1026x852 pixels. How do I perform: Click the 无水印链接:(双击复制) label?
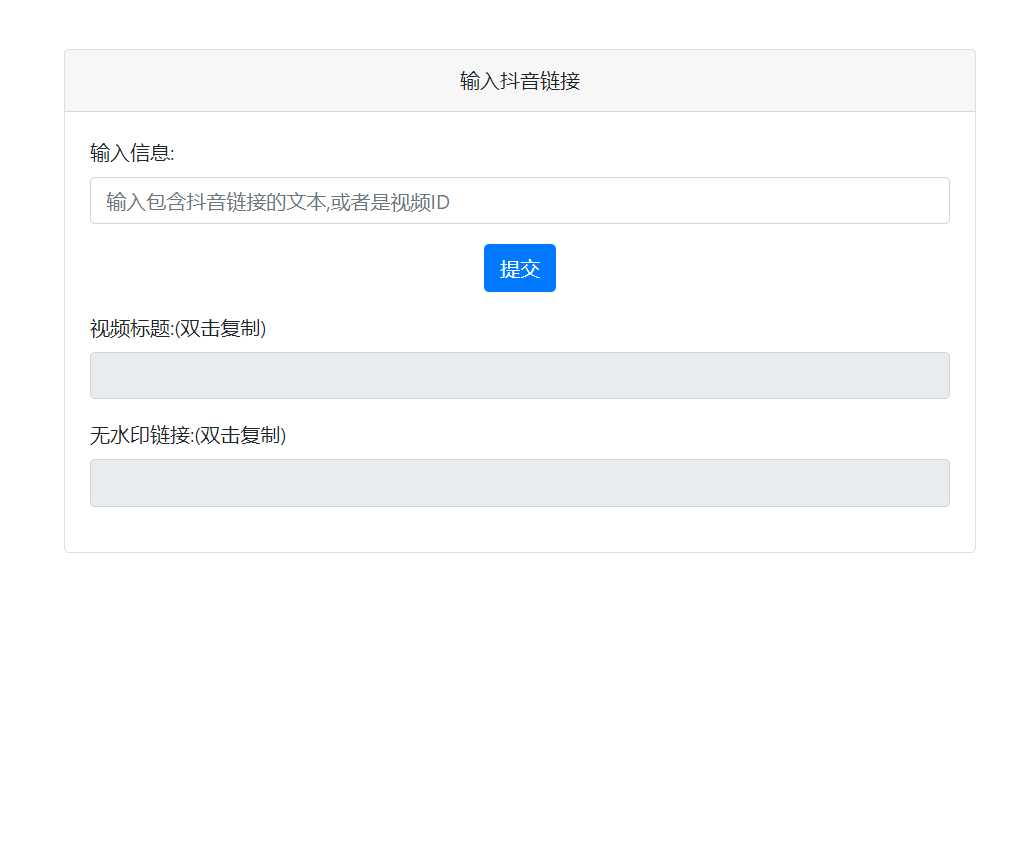[187, 436]
